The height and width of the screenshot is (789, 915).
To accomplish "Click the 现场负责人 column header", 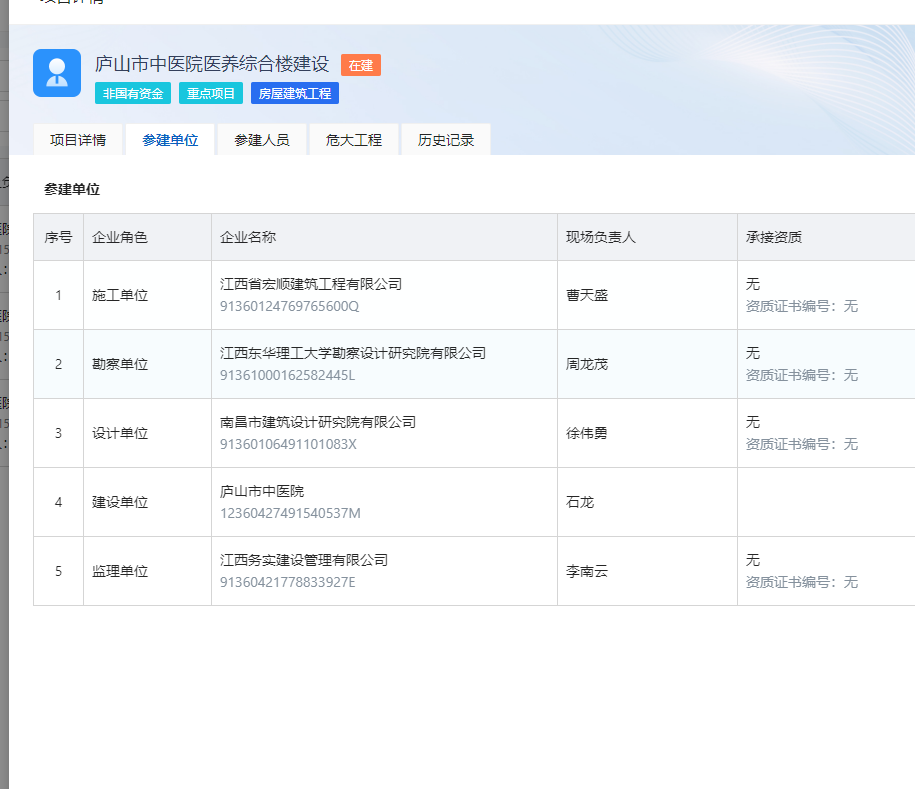I will point(601,237).
